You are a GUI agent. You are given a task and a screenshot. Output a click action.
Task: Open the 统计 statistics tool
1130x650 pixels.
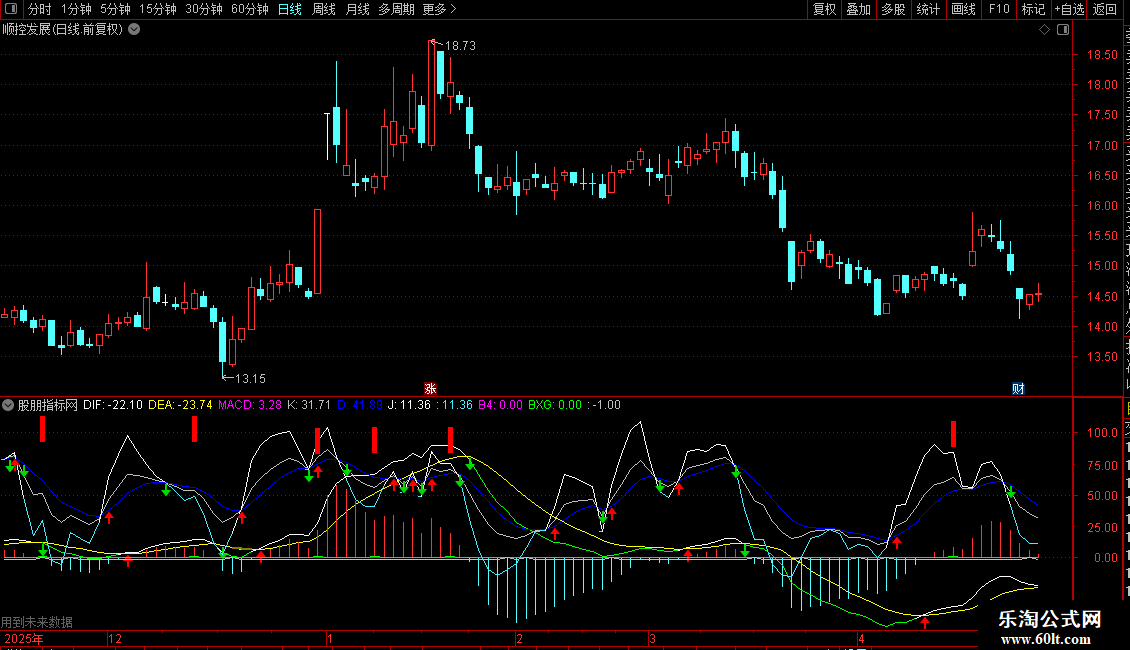tap(928, 9)
